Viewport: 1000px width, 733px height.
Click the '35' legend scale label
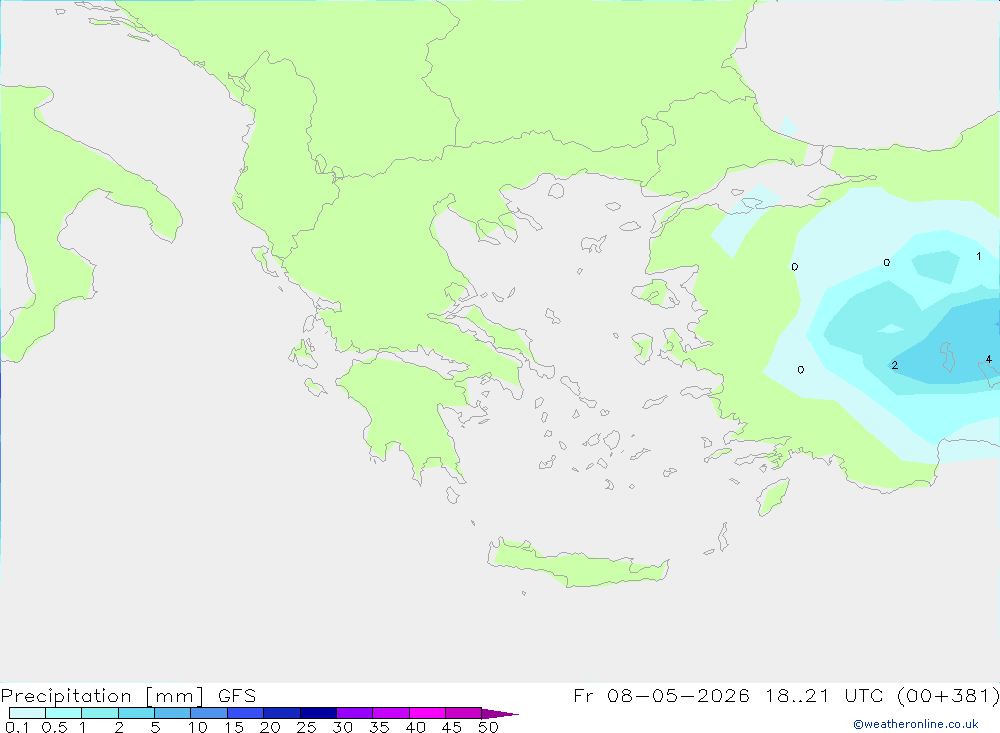coord(379,727)
